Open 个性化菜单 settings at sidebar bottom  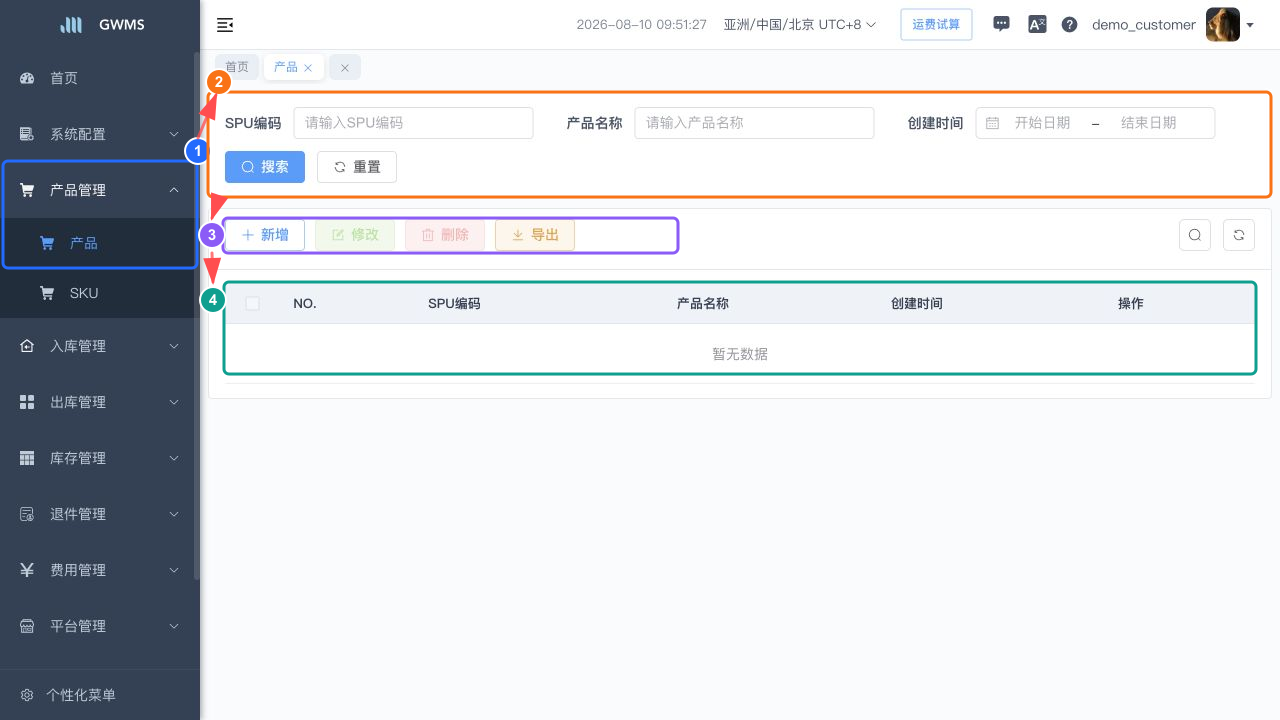(x=100, y=695)
